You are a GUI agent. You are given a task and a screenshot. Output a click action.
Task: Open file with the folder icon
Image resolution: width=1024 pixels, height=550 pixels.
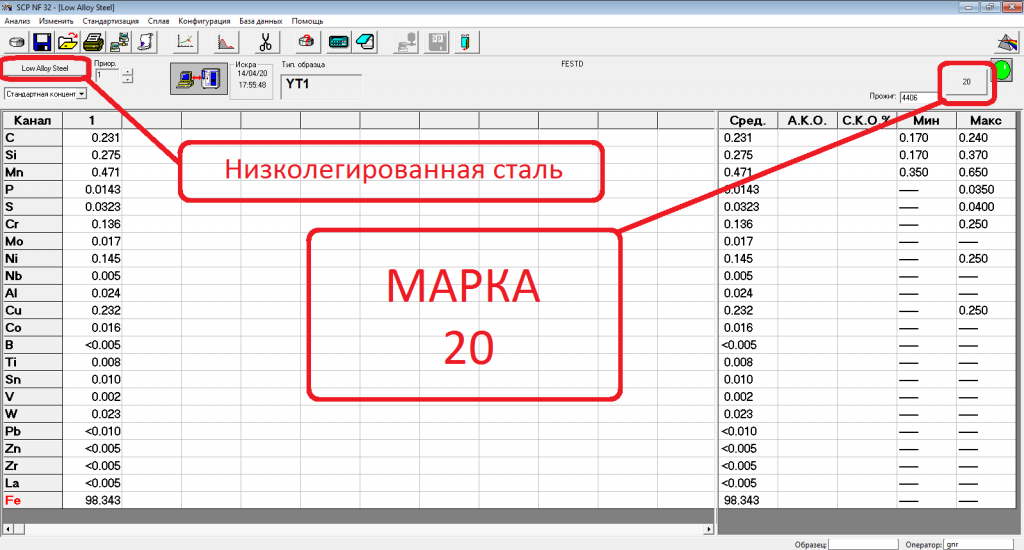[x=68, y=42]
